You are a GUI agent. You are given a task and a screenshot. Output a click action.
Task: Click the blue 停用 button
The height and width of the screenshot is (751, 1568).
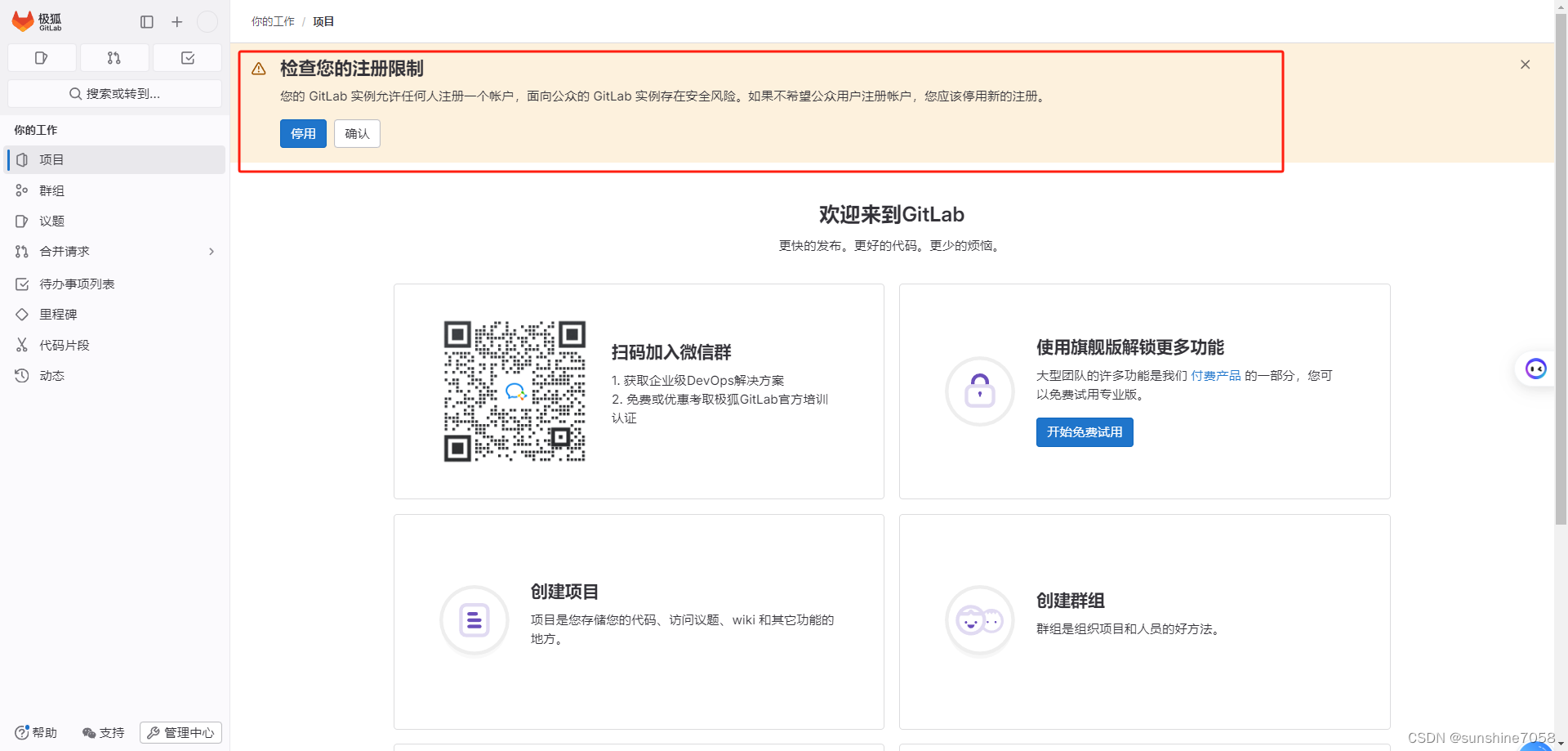(x=303, y=134)
